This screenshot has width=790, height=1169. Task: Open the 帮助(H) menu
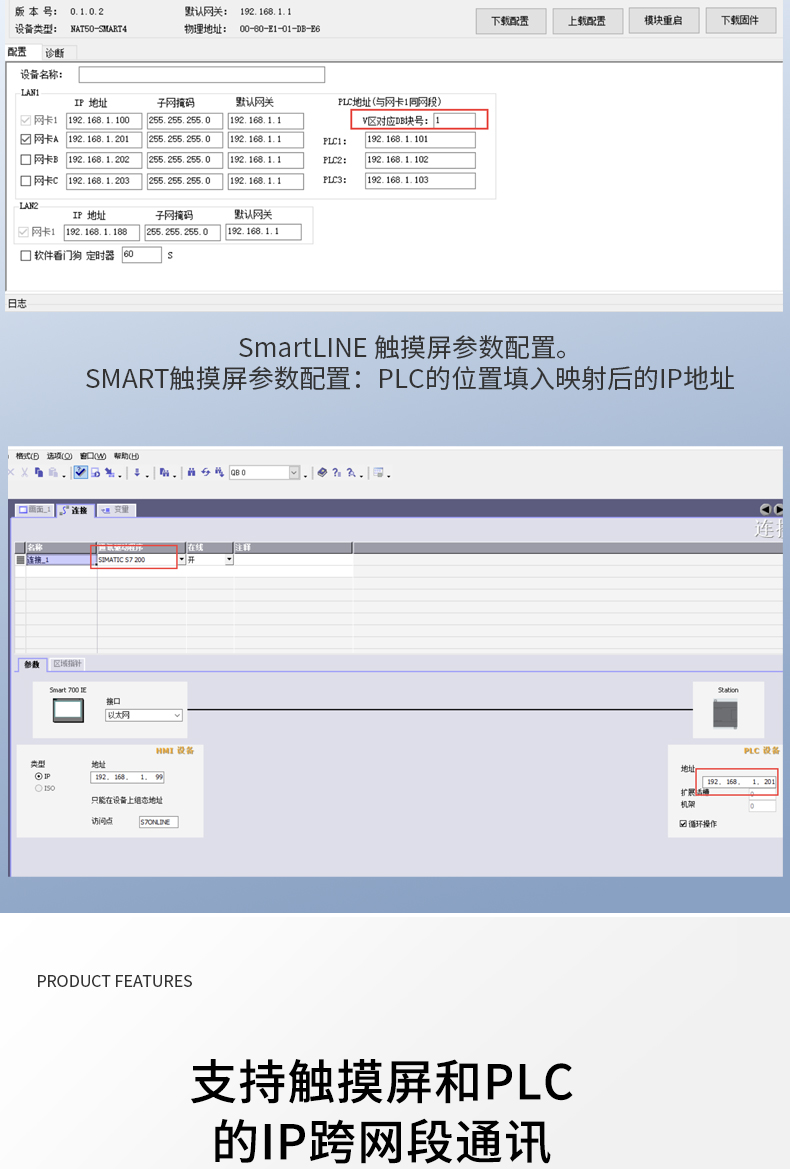pos(127,456)
